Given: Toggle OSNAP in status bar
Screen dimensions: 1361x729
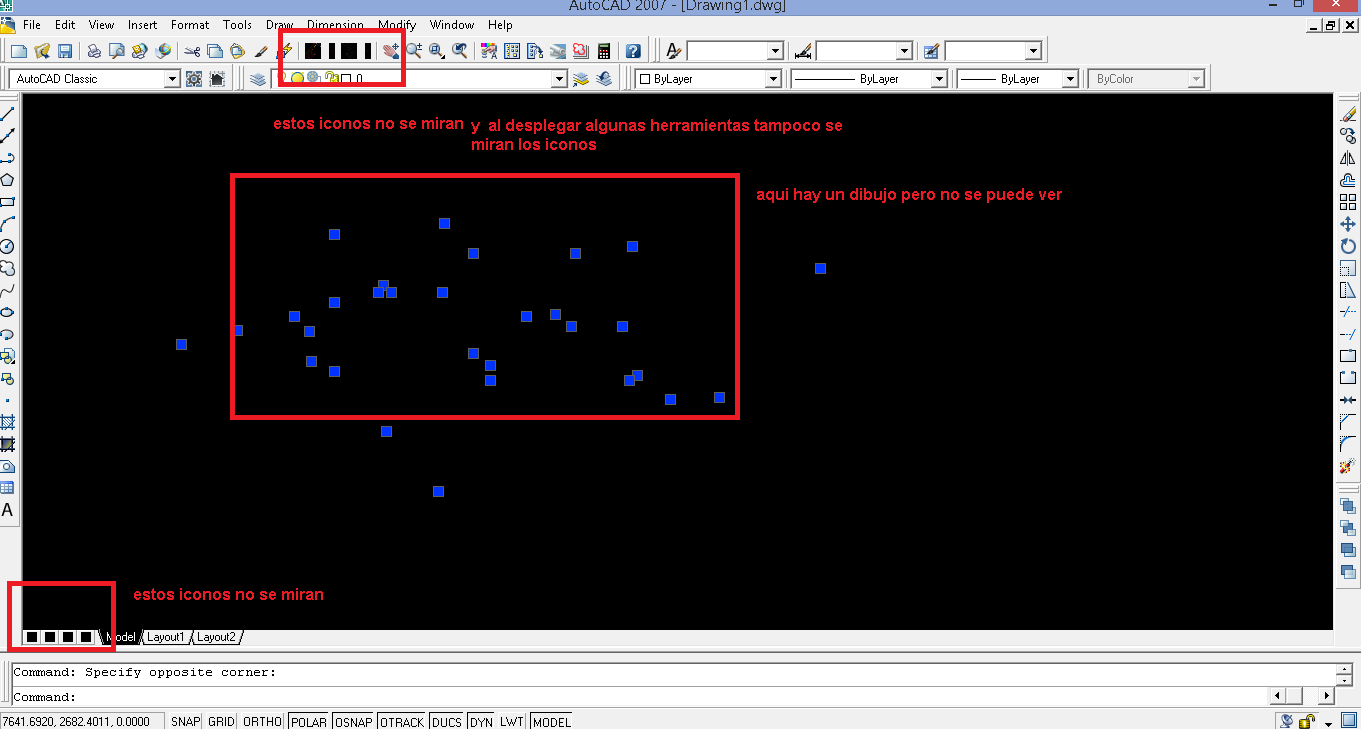Looking at the screenshot, I should 353,721.
